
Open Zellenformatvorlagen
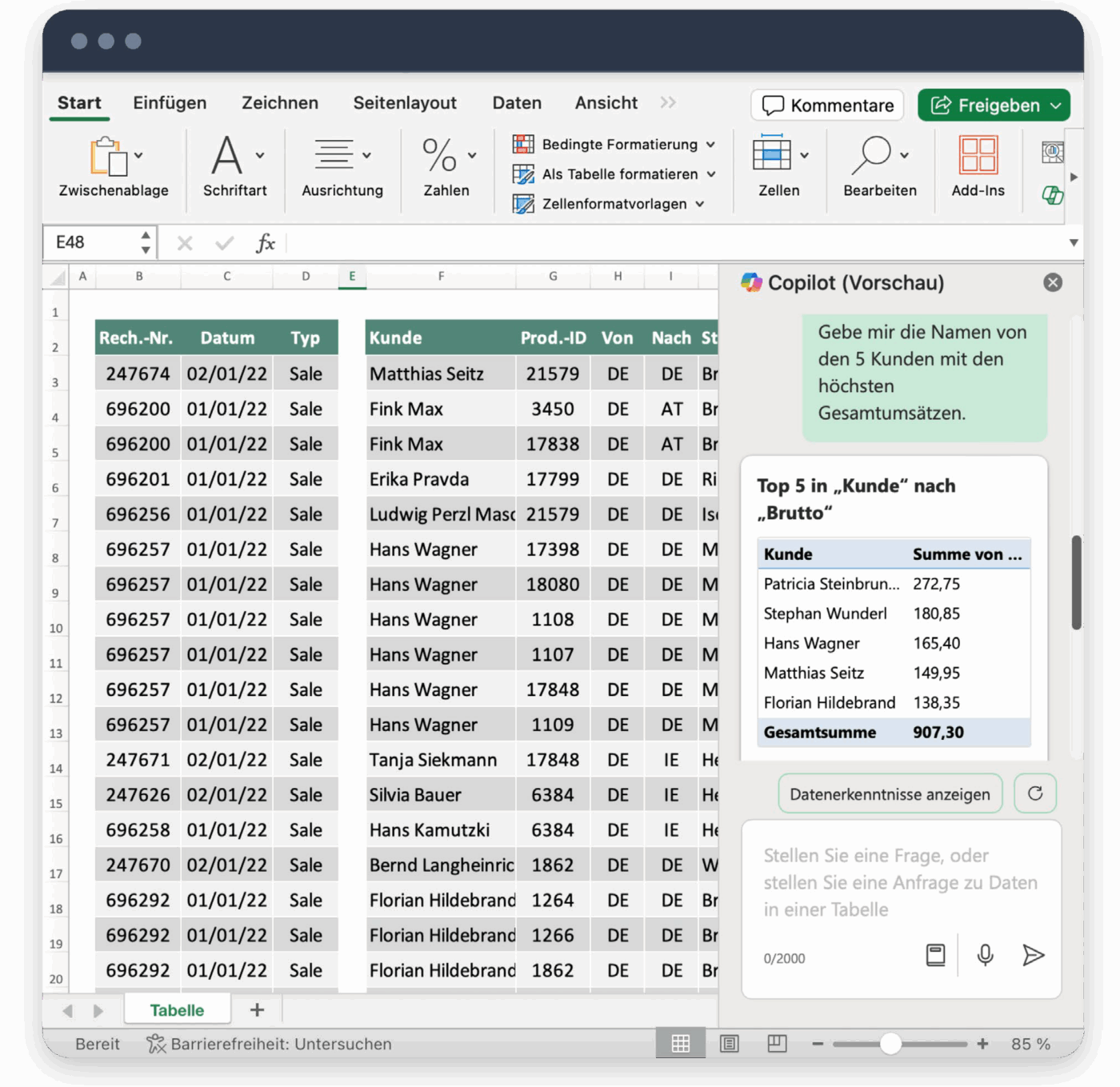[610, 204]
